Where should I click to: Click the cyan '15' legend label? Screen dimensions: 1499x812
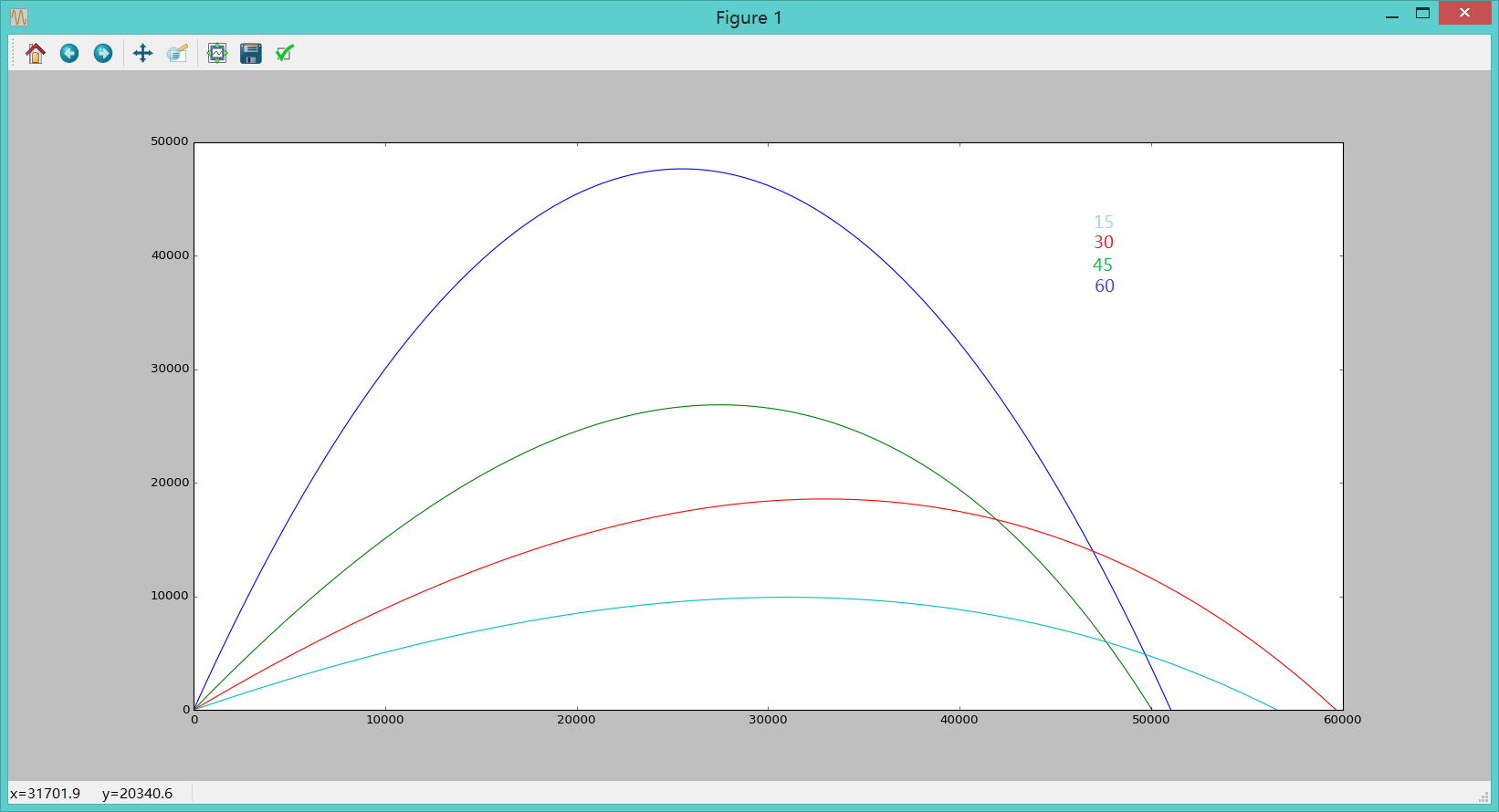tap(1104, 222)
